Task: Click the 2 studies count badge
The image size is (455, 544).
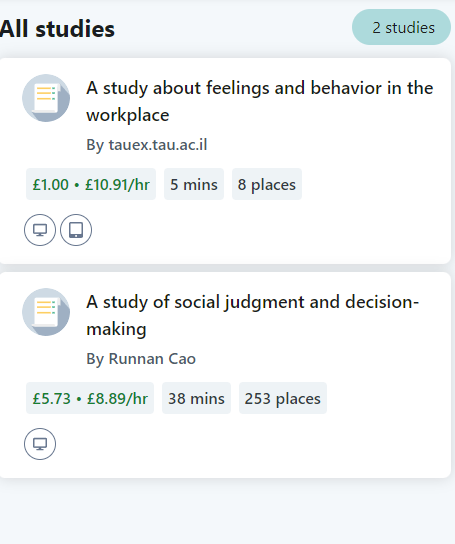Action: coord(401,27)
